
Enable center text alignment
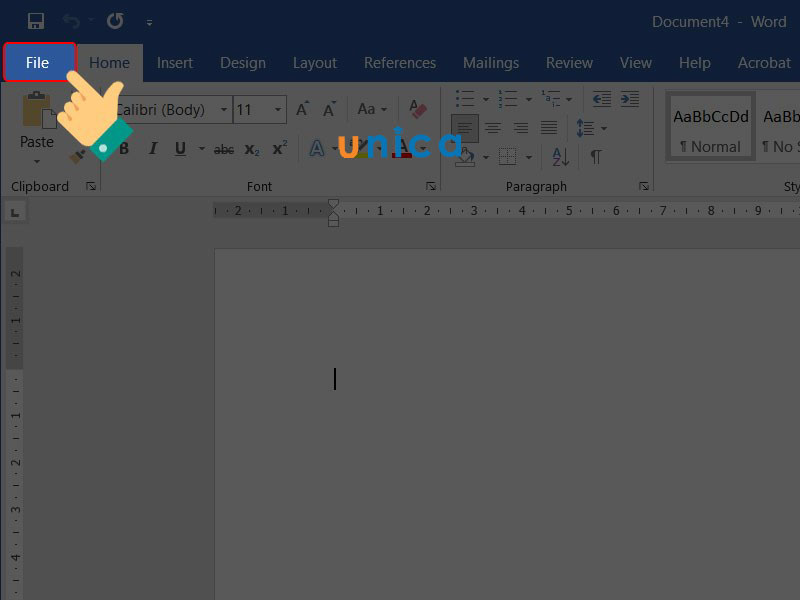coord(493,125)
